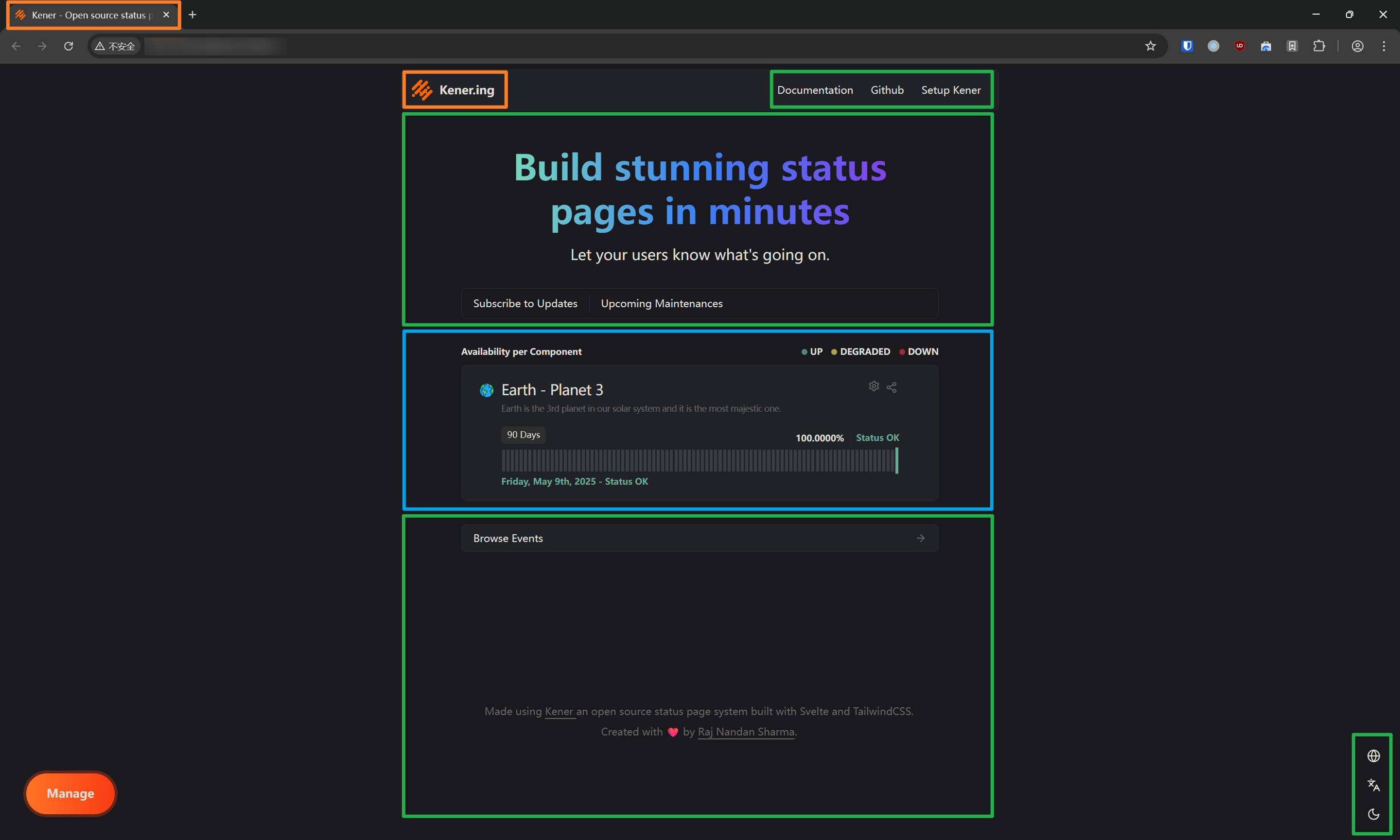Click the browser back arrow

tap(16, 46)
